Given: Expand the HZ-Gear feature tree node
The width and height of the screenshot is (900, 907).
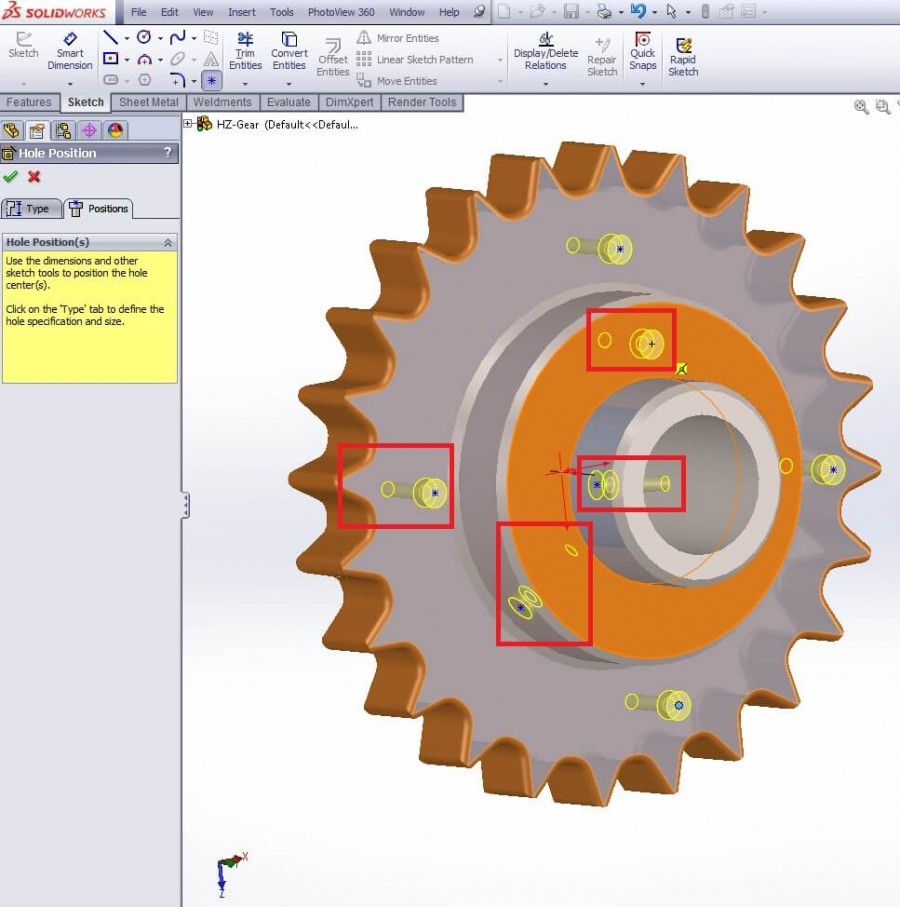Looking at the screenshot, I should [187, 124].
